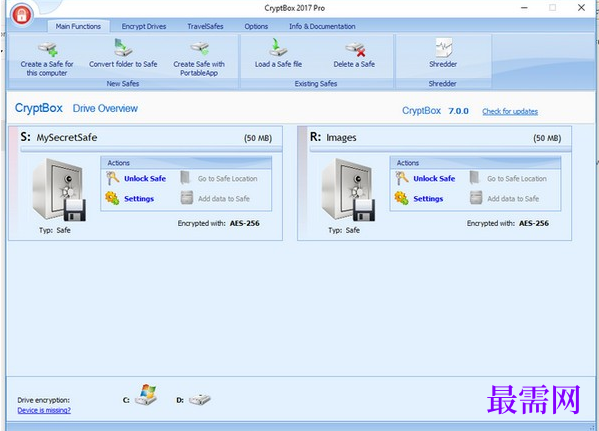Close the CryptBox 2017 Pro window

coord(581,8)
